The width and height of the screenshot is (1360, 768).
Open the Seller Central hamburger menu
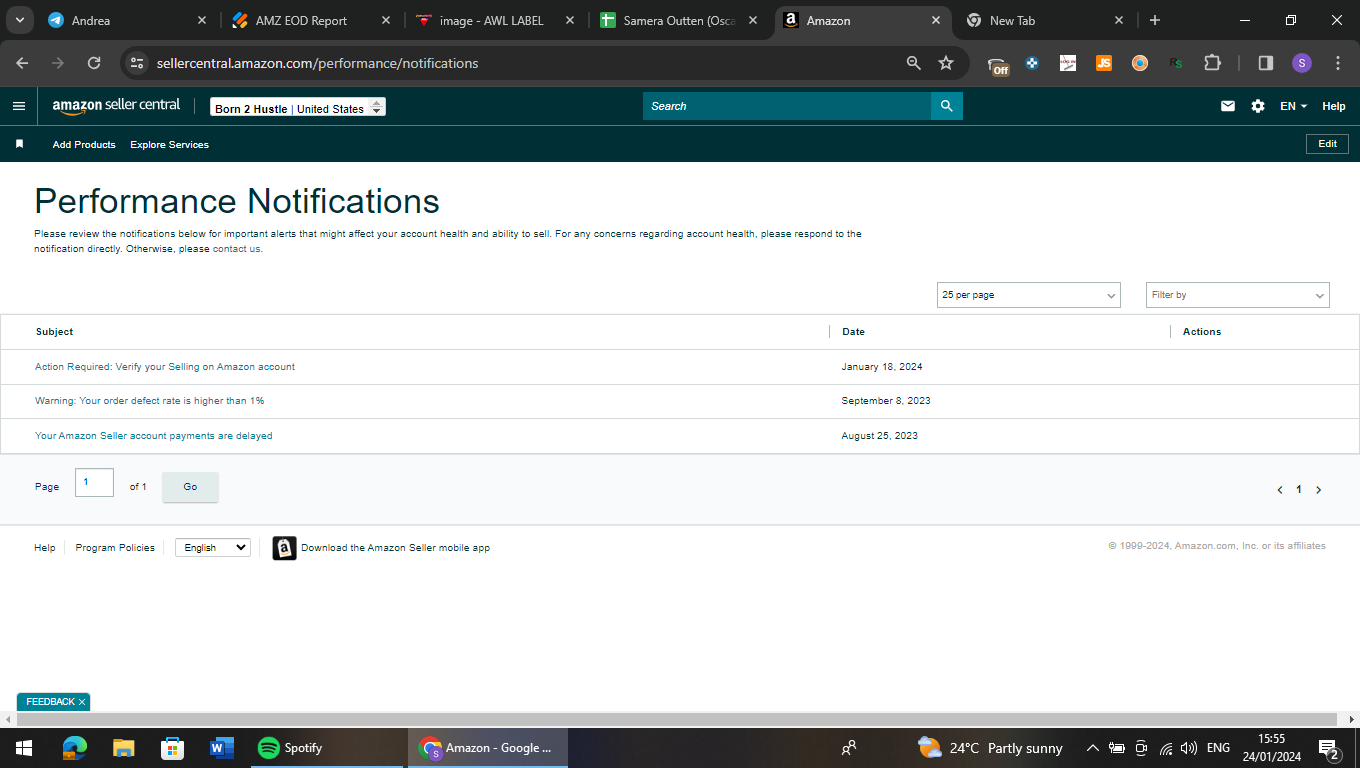(19, 106)
